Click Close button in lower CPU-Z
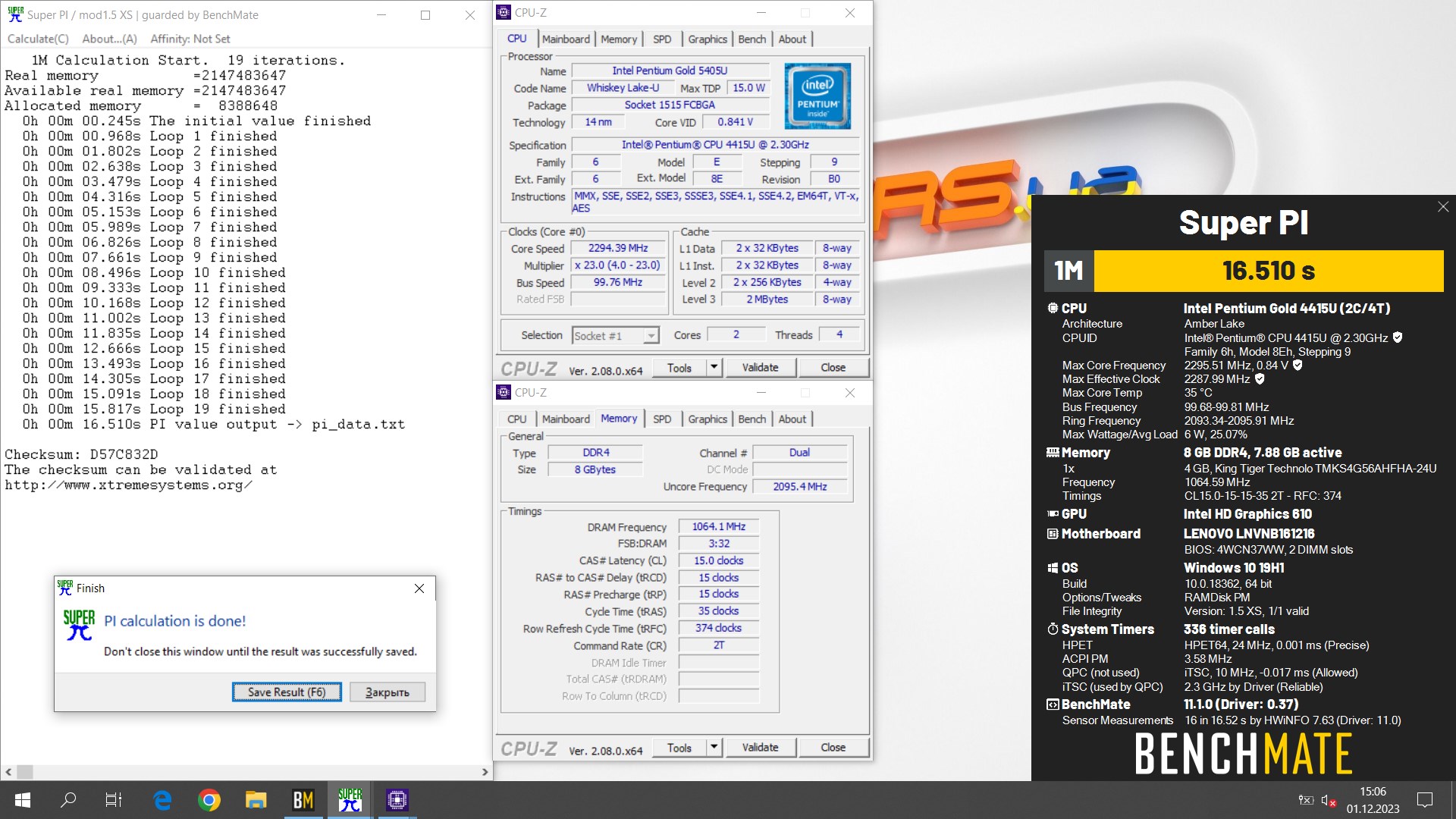The image size is (1456, 819). (x=833, y=748)
